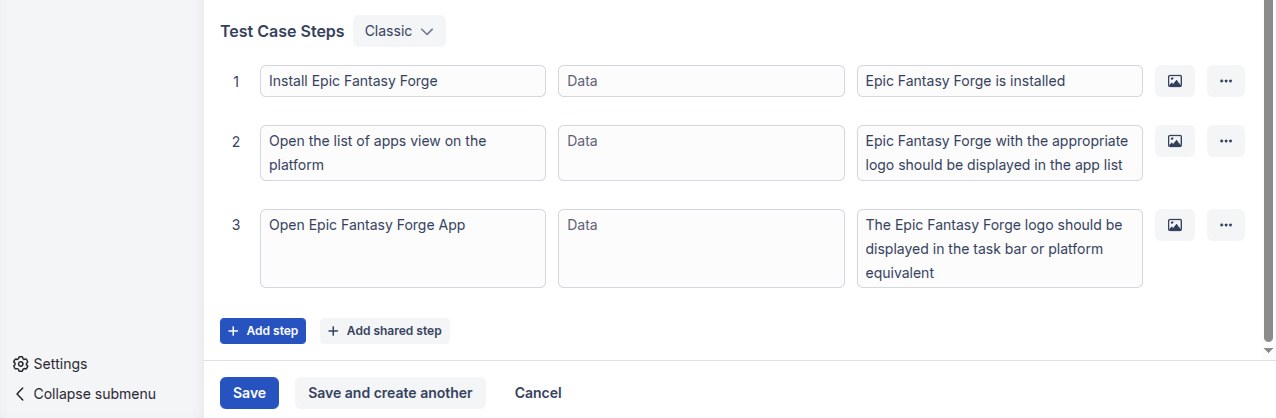1276x418 pixels.
Task: Add a shared step
Action: (385, 331)
